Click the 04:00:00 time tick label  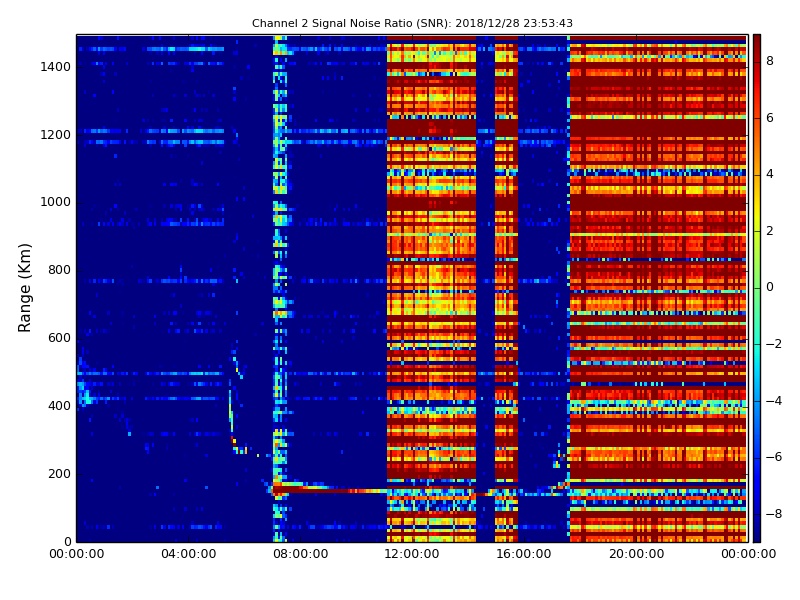click(x=189, y=554)
